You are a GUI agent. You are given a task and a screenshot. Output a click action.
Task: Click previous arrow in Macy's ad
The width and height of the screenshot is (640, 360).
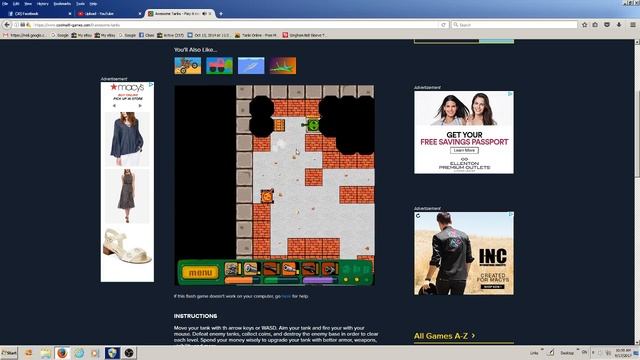coord(114,105)
